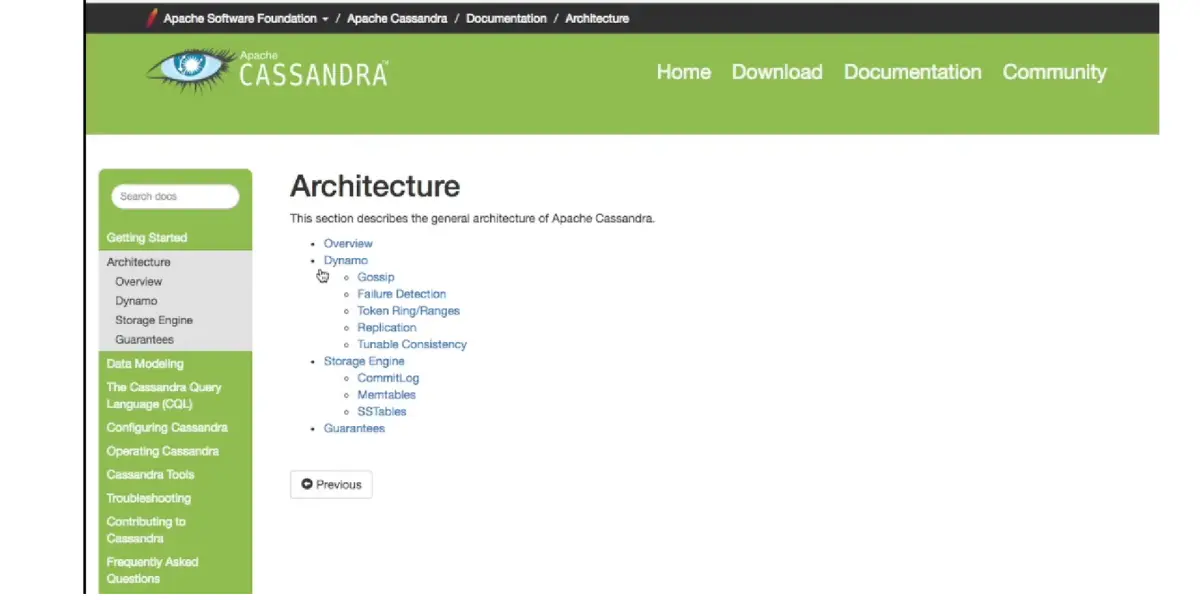Follow Storage Engine link in content list
This screenshot has height=600, width=1200.
[x=364, y=361]
